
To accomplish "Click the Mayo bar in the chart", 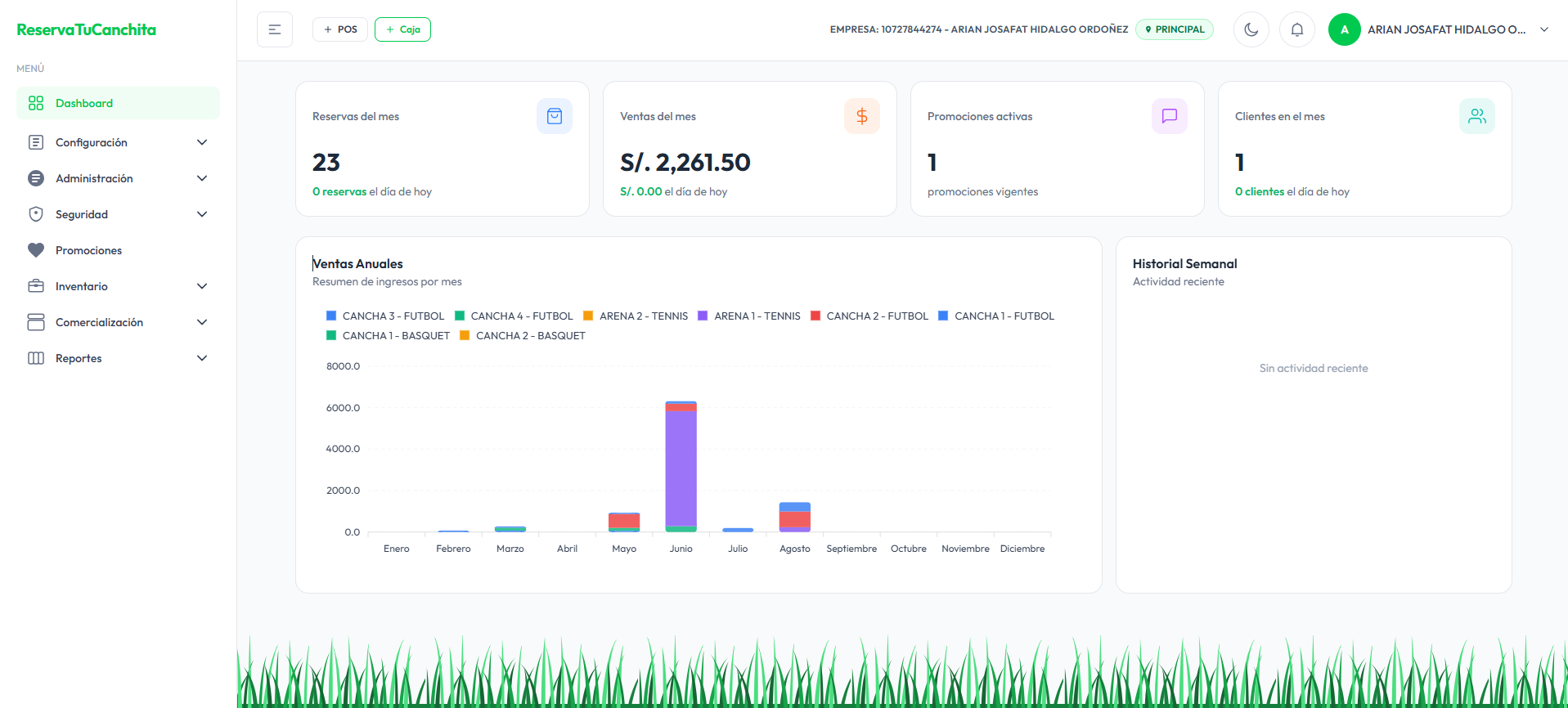I will click(624, 522).
